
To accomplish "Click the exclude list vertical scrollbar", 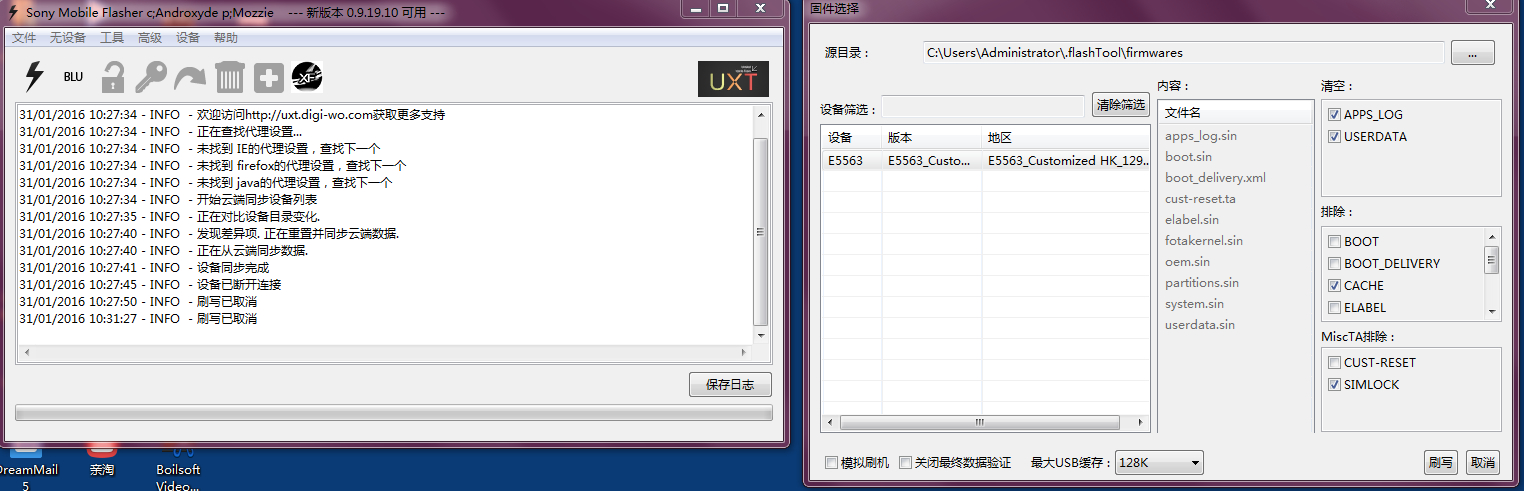I will point(1492,274).
